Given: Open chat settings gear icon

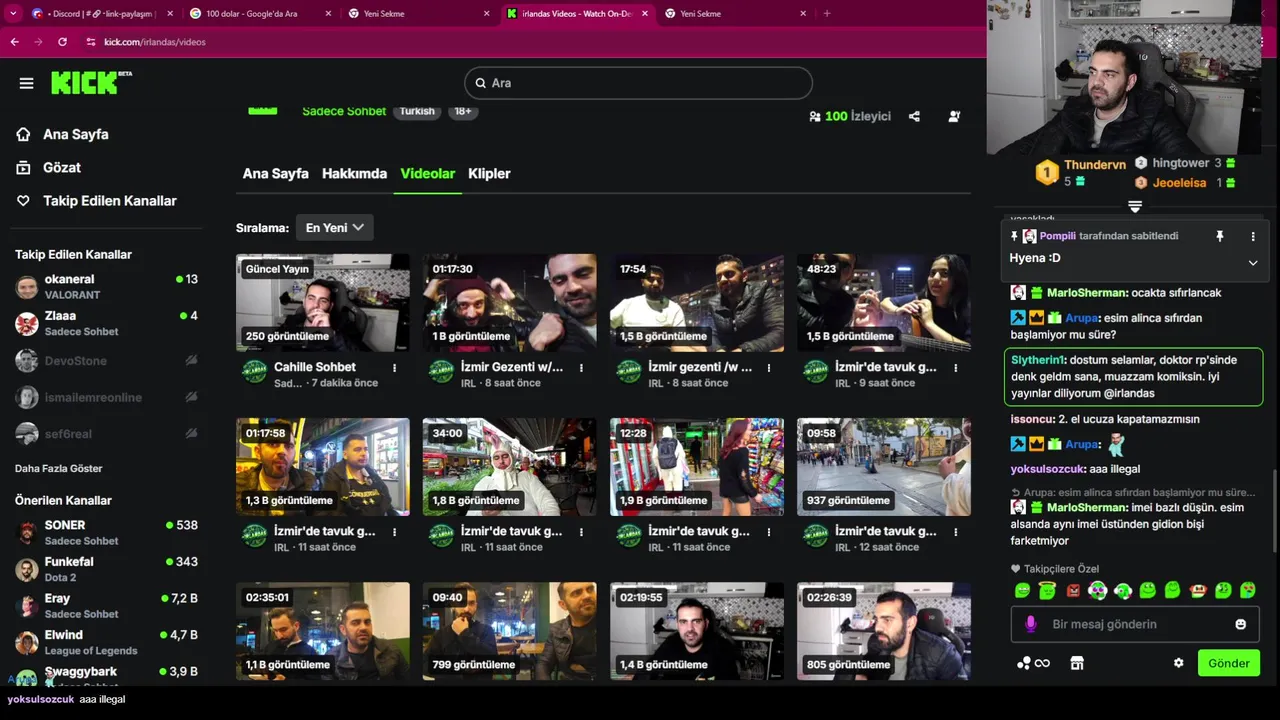Looking at the screenshot, I should pos(1178,663).
